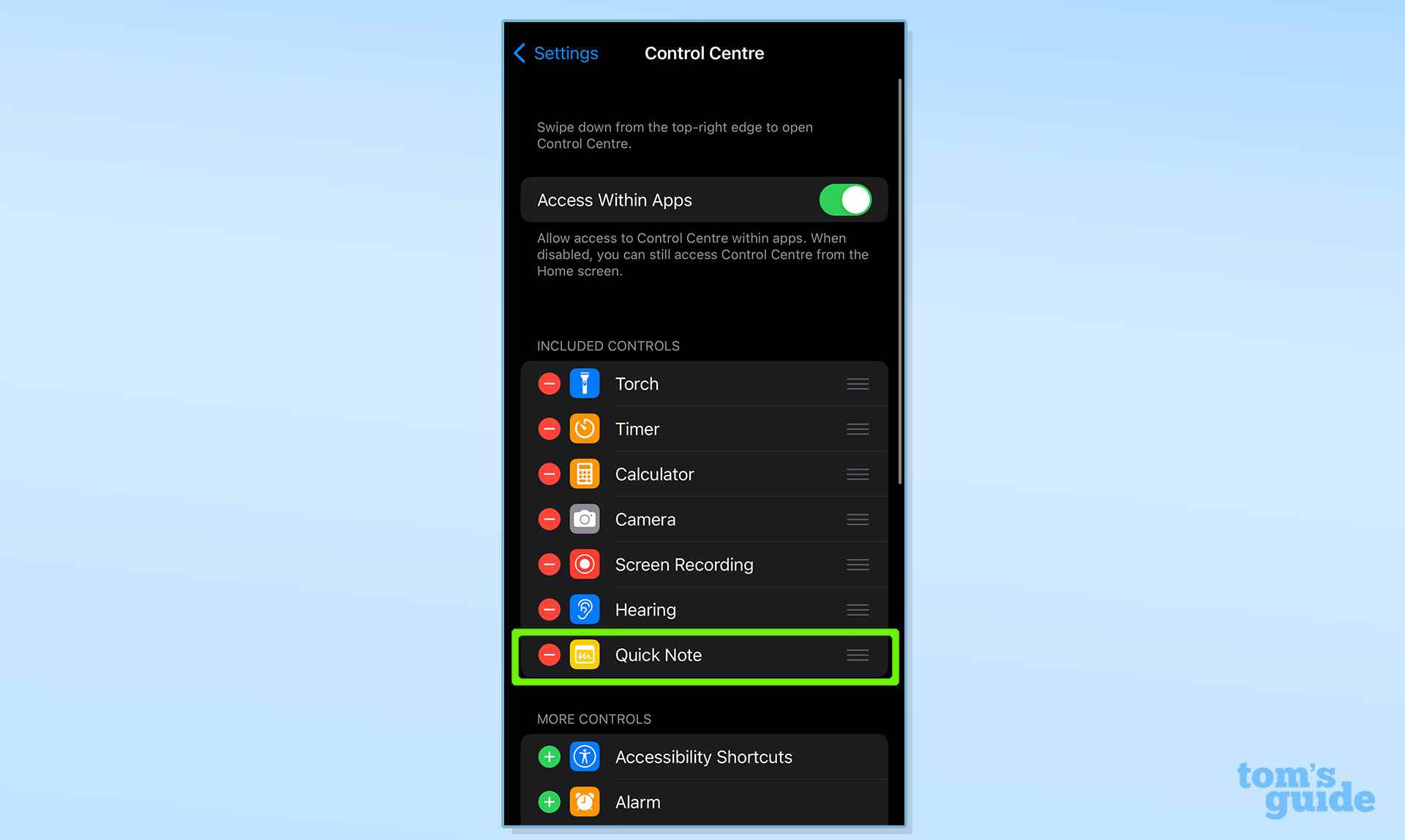Image resolution: width=1405 pixels, height=840 pixels.
Task: Toggle the Access Within Apps switch
Action: [x=845, y=199]
